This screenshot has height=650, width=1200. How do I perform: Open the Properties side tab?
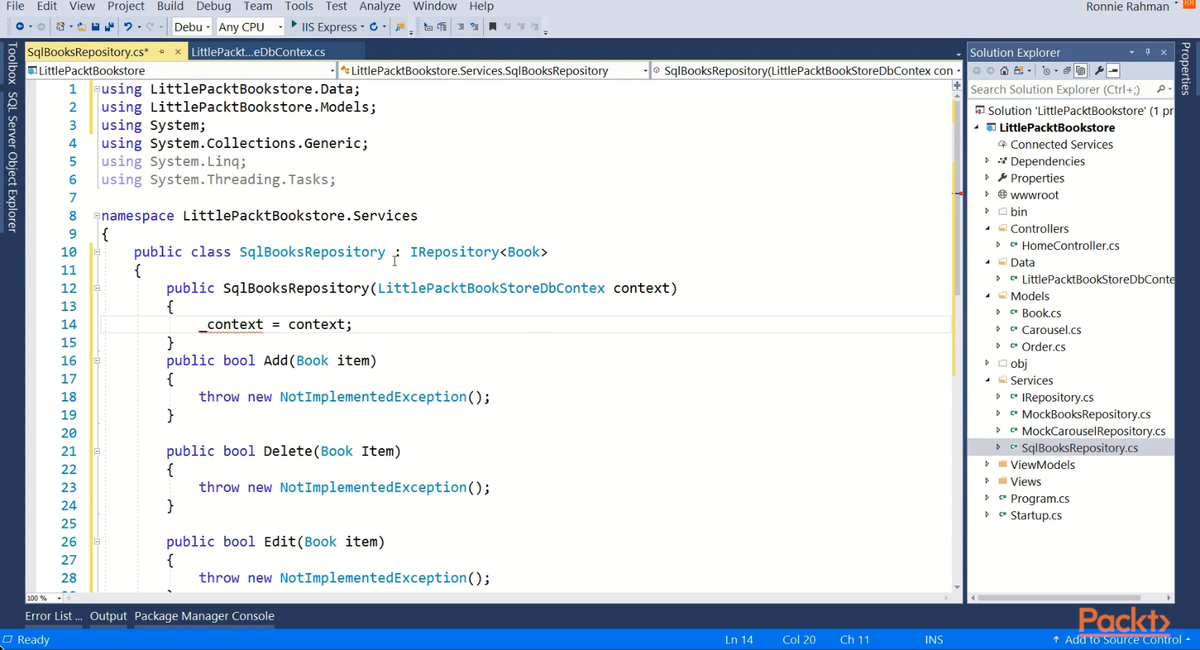1187,69
